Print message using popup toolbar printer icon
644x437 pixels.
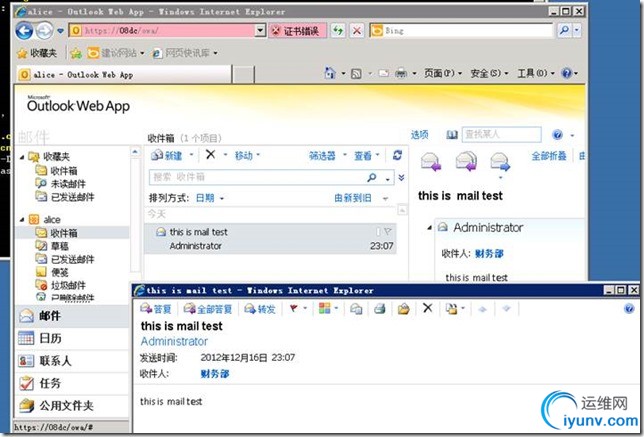tap(380, 308)
